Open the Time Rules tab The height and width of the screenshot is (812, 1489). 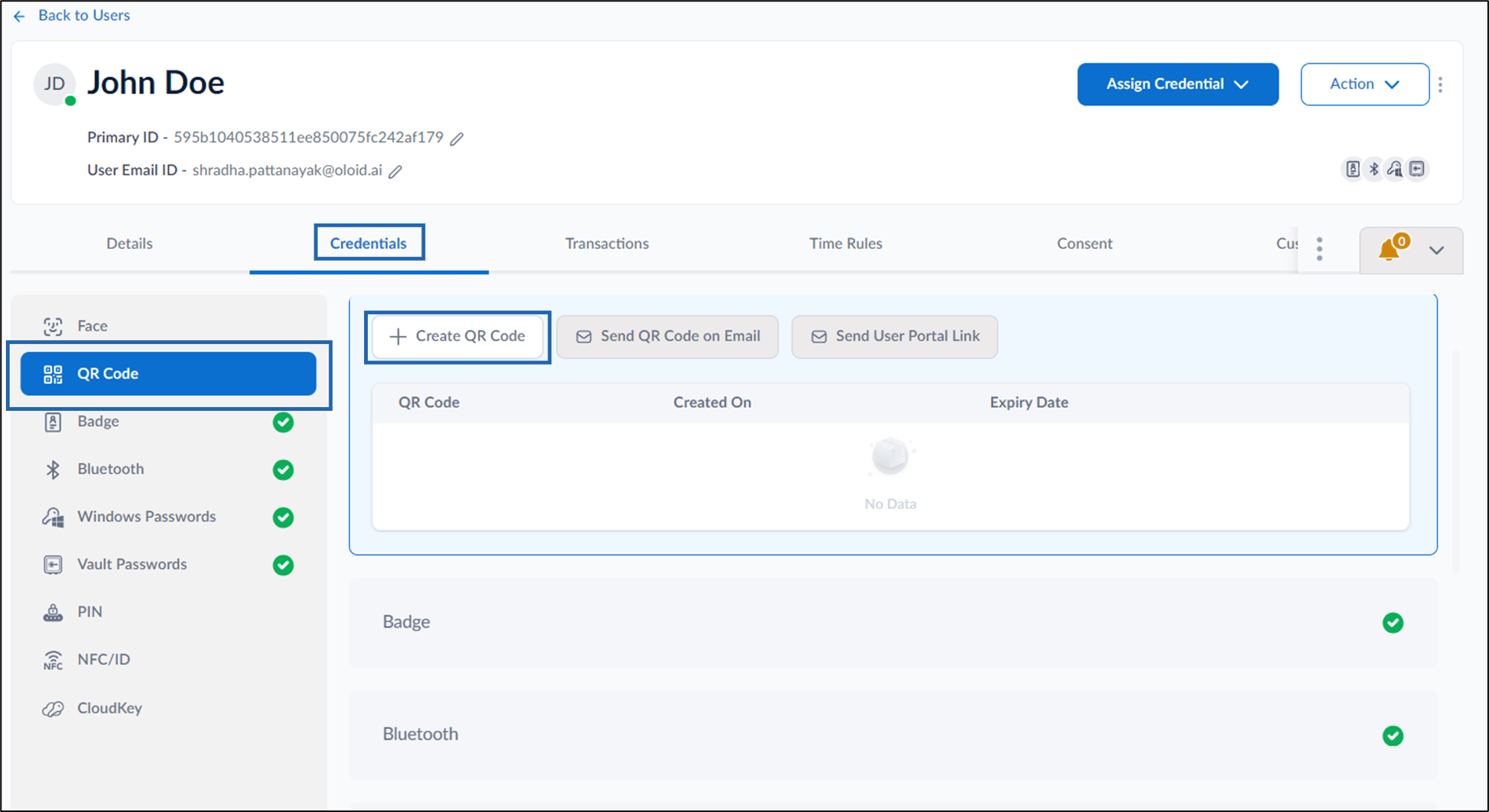click(846, 244)
